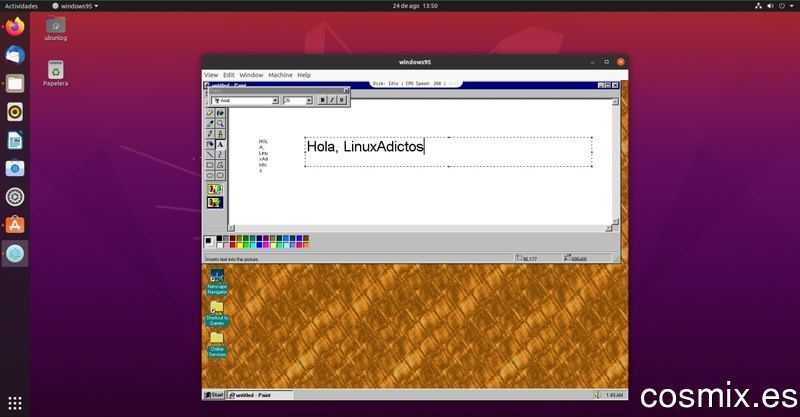Select the Polygon shape tool

click(x=220, y=165)
